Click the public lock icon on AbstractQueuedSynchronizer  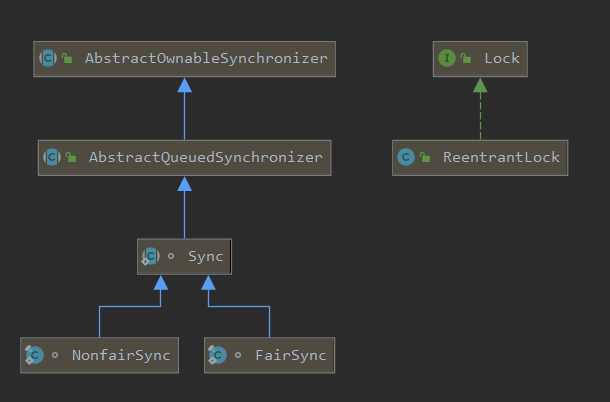[x=71, y=159]
